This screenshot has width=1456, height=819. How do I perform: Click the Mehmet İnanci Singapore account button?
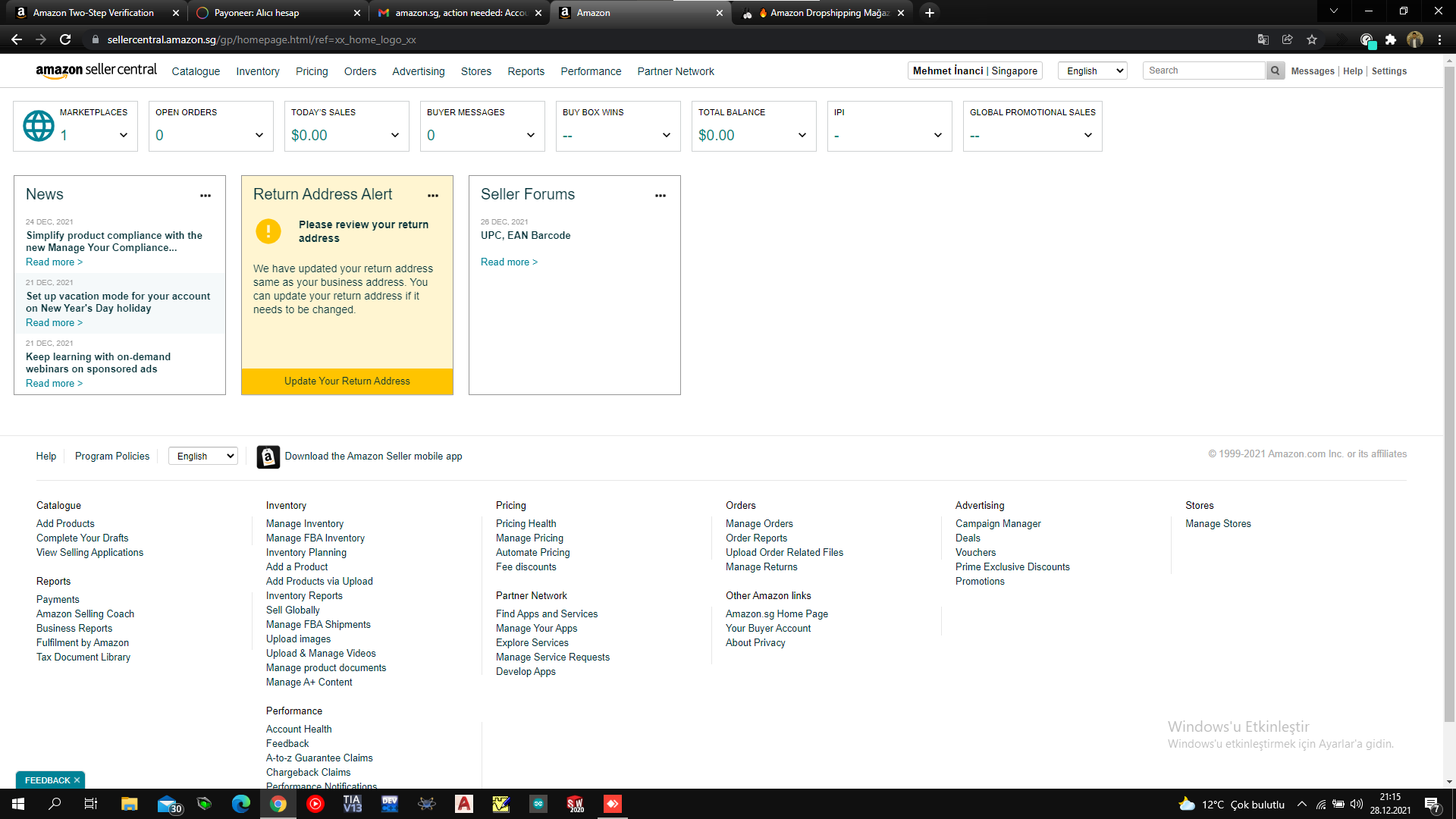pyautogui.click(x=975, y=71)
